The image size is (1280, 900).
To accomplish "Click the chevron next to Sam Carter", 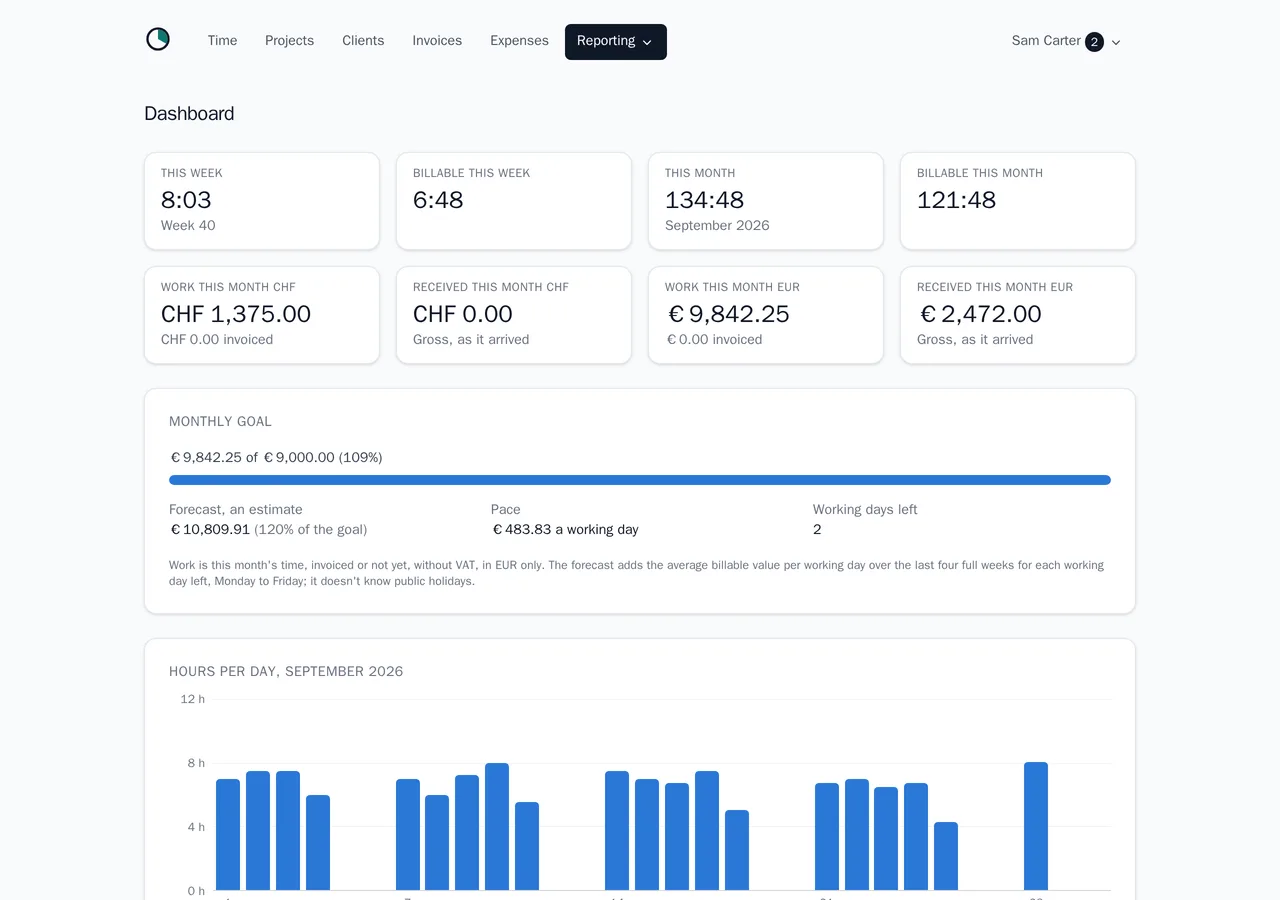I will (1116, 43).
